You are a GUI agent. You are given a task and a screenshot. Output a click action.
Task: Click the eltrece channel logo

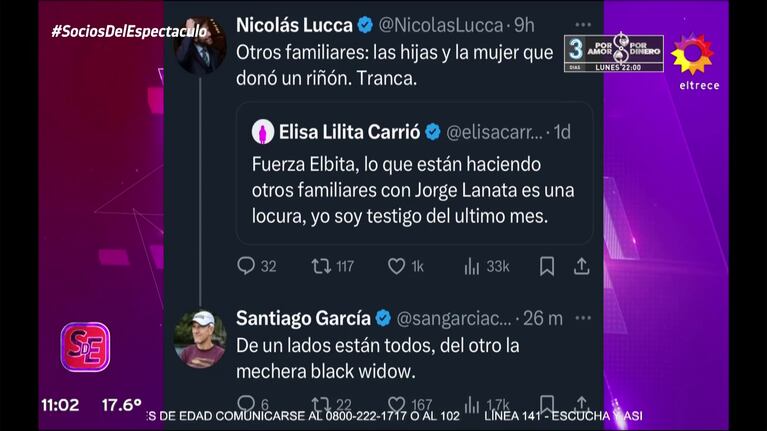pos(692,60)
